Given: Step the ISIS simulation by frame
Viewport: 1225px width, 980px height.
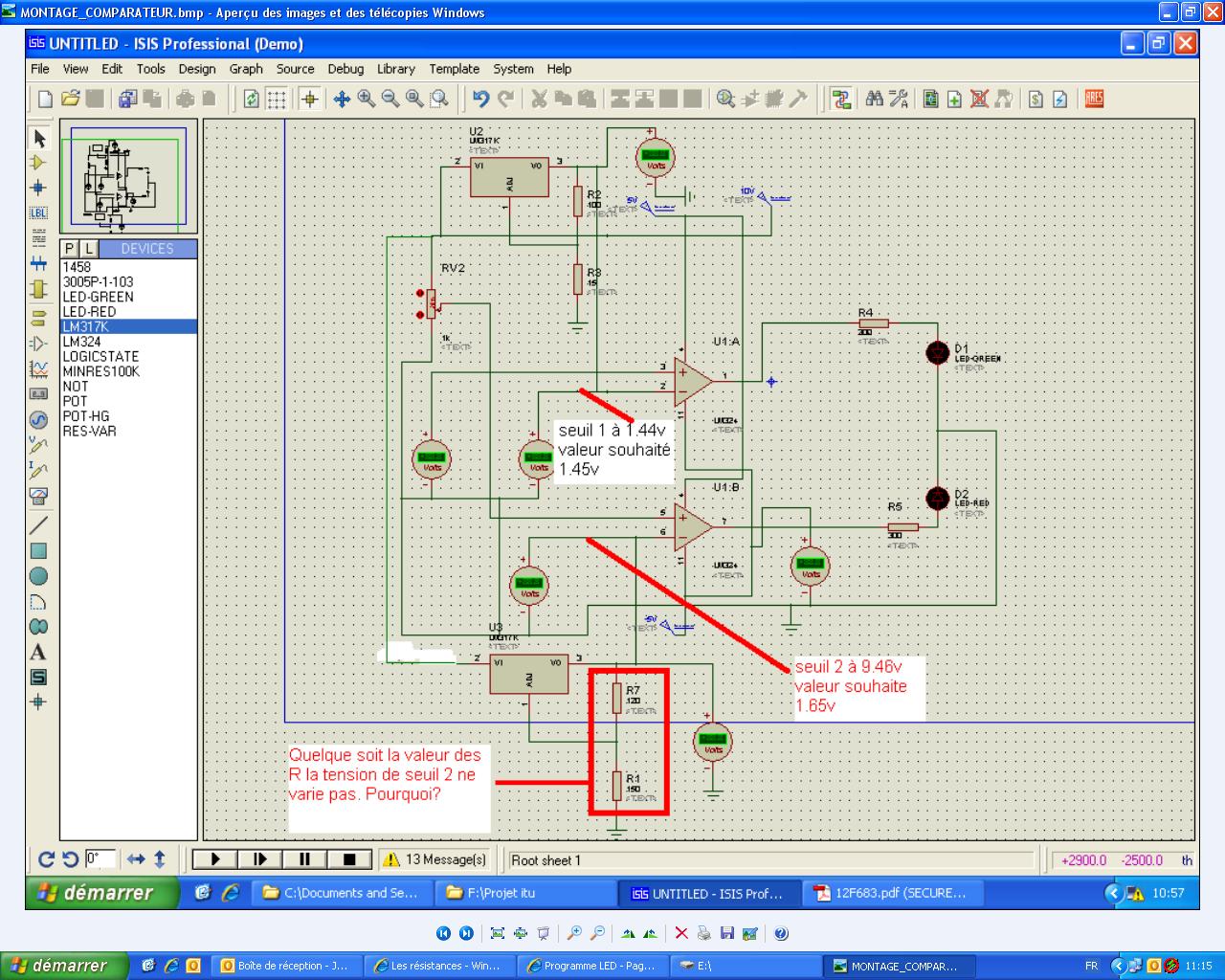Looking at the screenshot, I should point(260,859).
